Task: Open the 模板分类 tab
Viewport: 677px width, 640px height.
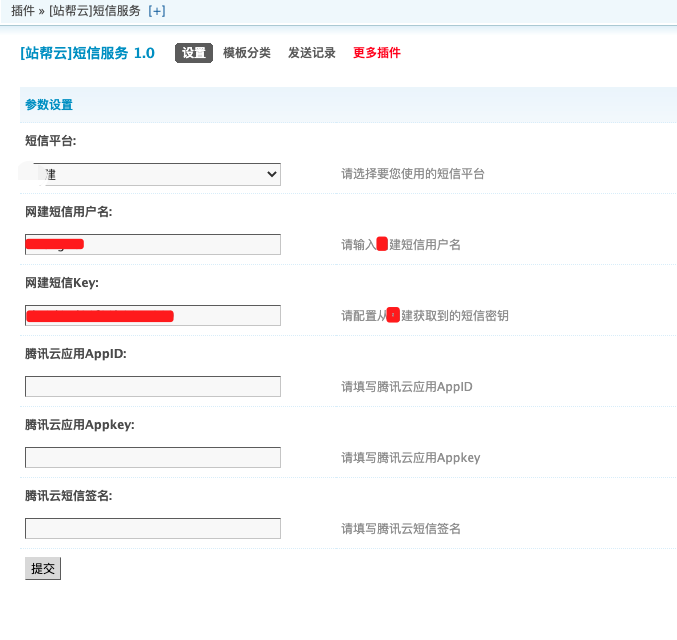Action: [247, 53]
